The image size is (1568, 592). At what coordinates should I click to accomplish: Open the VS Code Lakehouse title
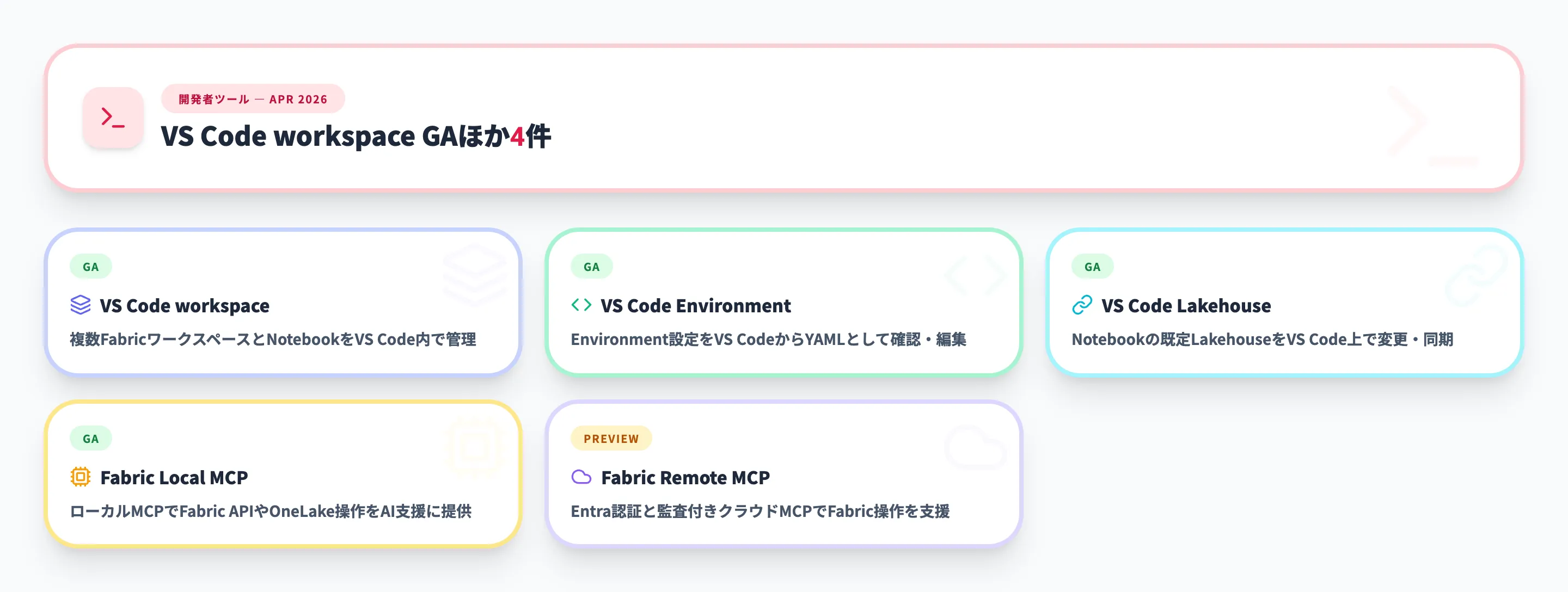[1186, 305]
